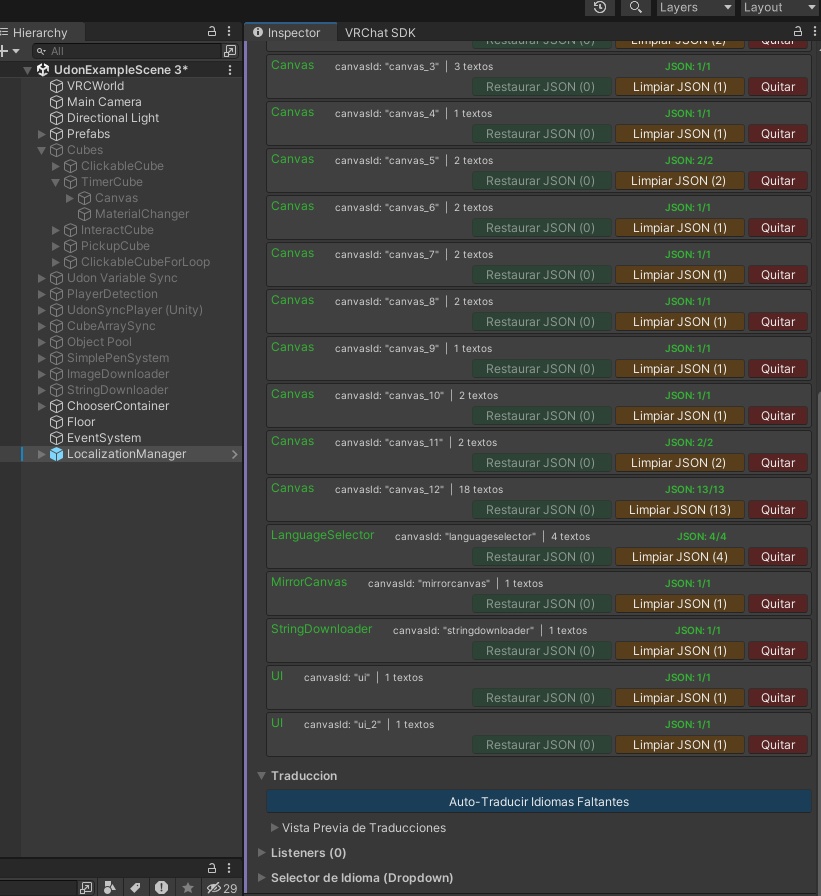Toggle the Inspector lock icon
Screen dimensions: 821x896
click(x=798, y=31)
